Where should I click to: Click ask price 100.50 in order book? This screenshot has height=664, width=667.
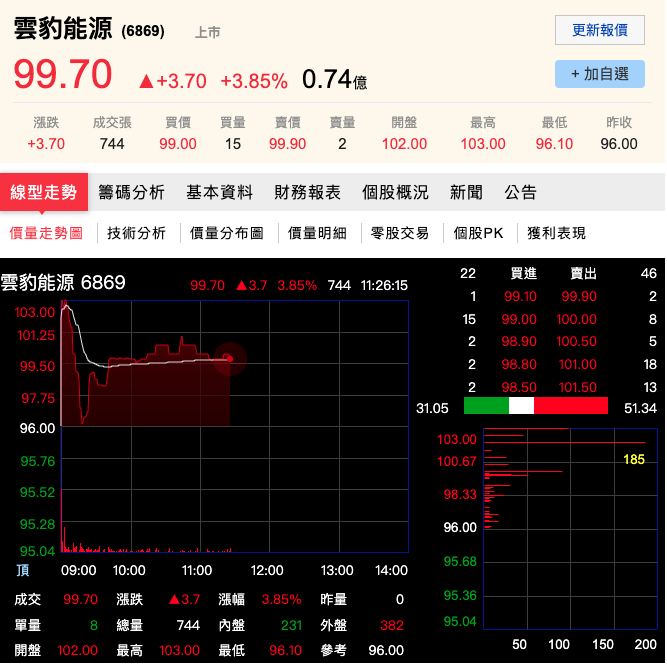click(576, 341)
